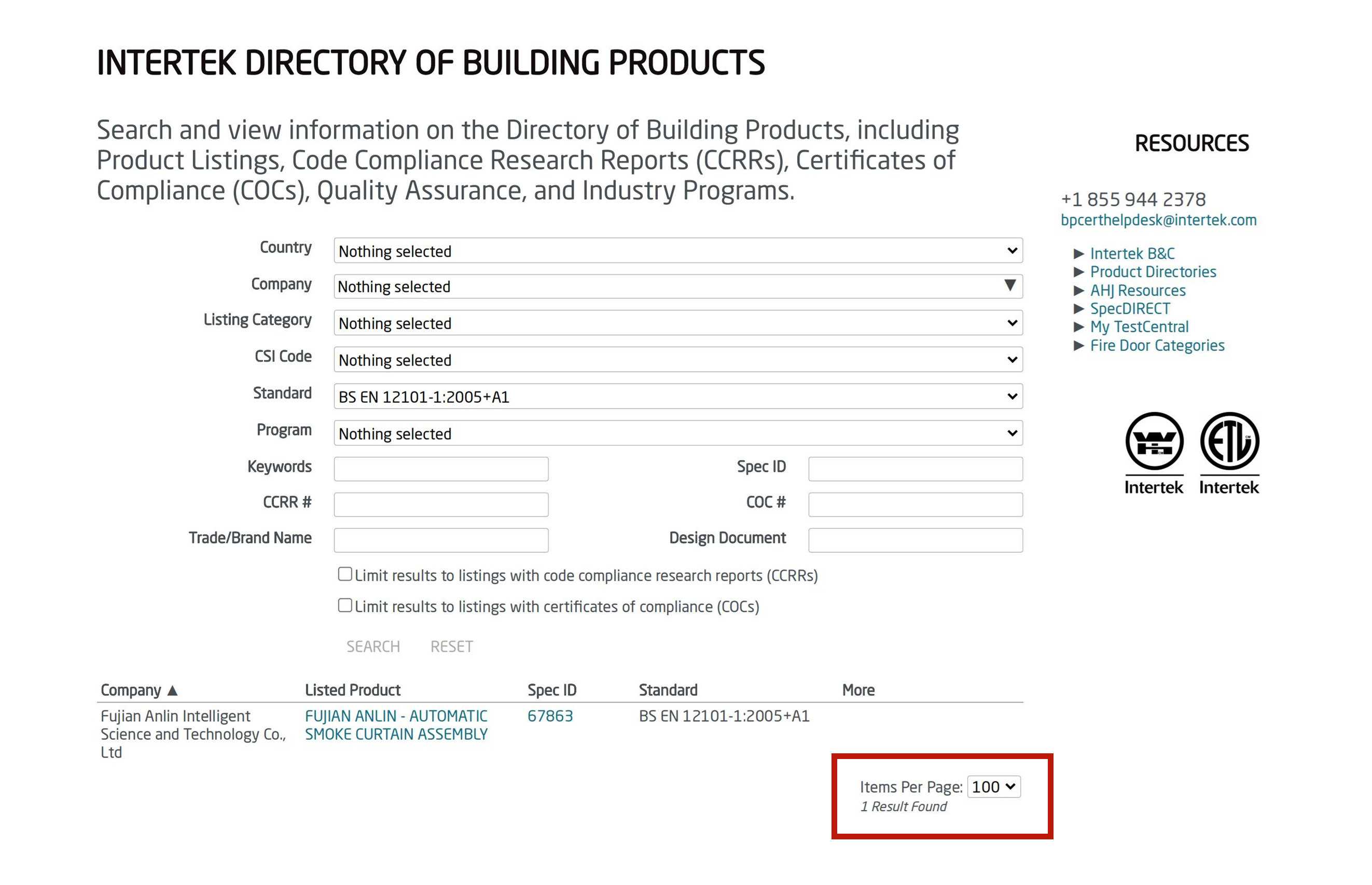Open Spec ID 67863 link
The width and height of the screenshot is (1372, 885).
(549, 716)
